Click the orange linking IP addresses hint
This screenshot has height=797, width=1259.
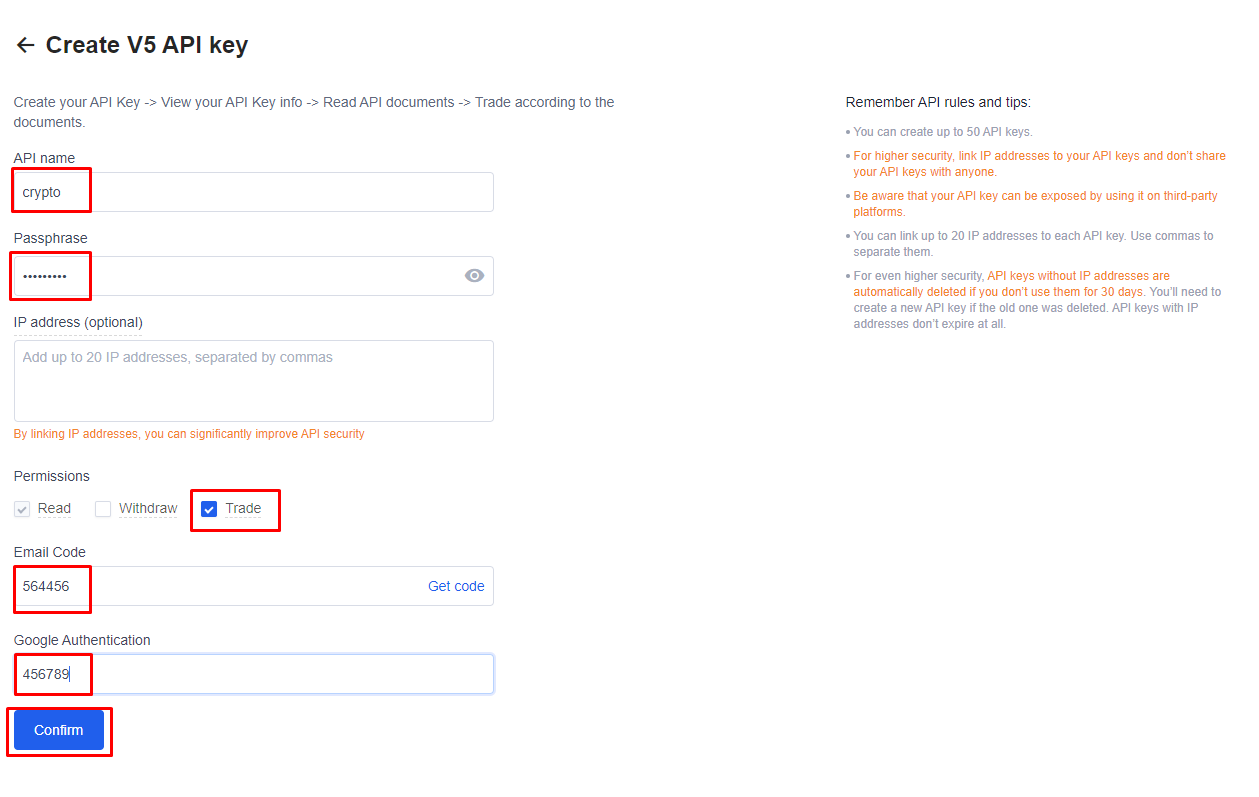tap(189, 434)
